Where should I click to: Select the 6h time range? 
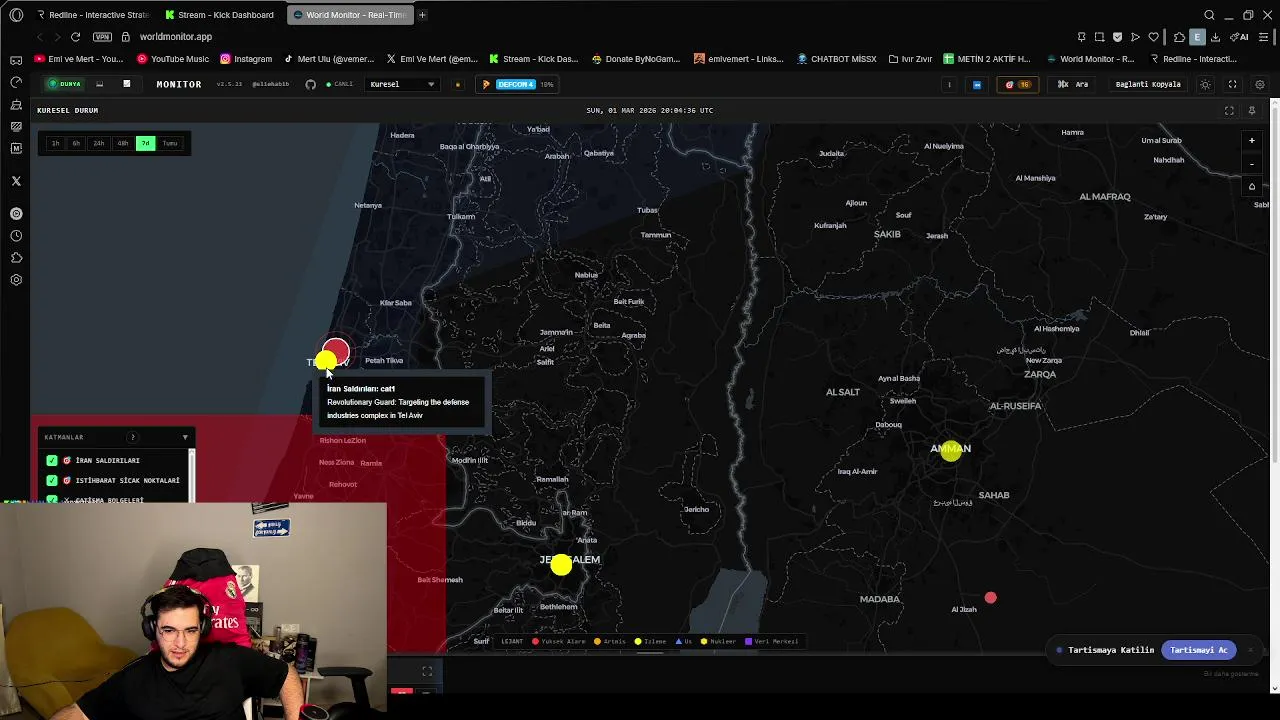tap(76, 143)
